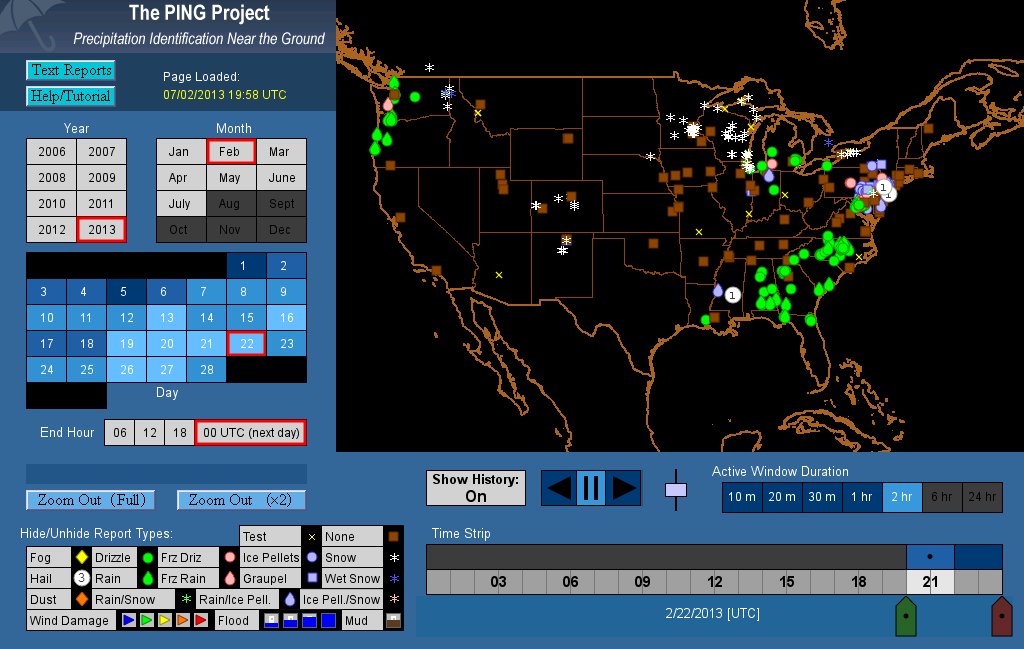Image resolution: width=1024 pixels, height=649 pixels.
Task: Choose month Jan
Action: point(179,152)
